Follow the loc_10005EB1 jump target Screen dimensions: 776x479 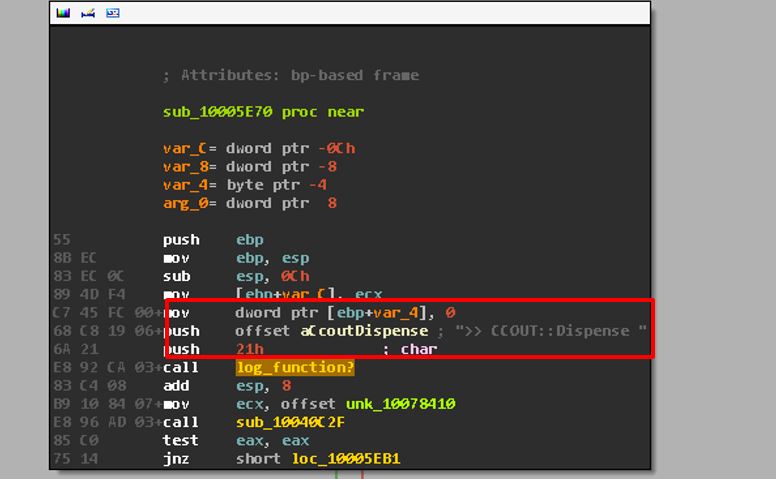(346, 459)
